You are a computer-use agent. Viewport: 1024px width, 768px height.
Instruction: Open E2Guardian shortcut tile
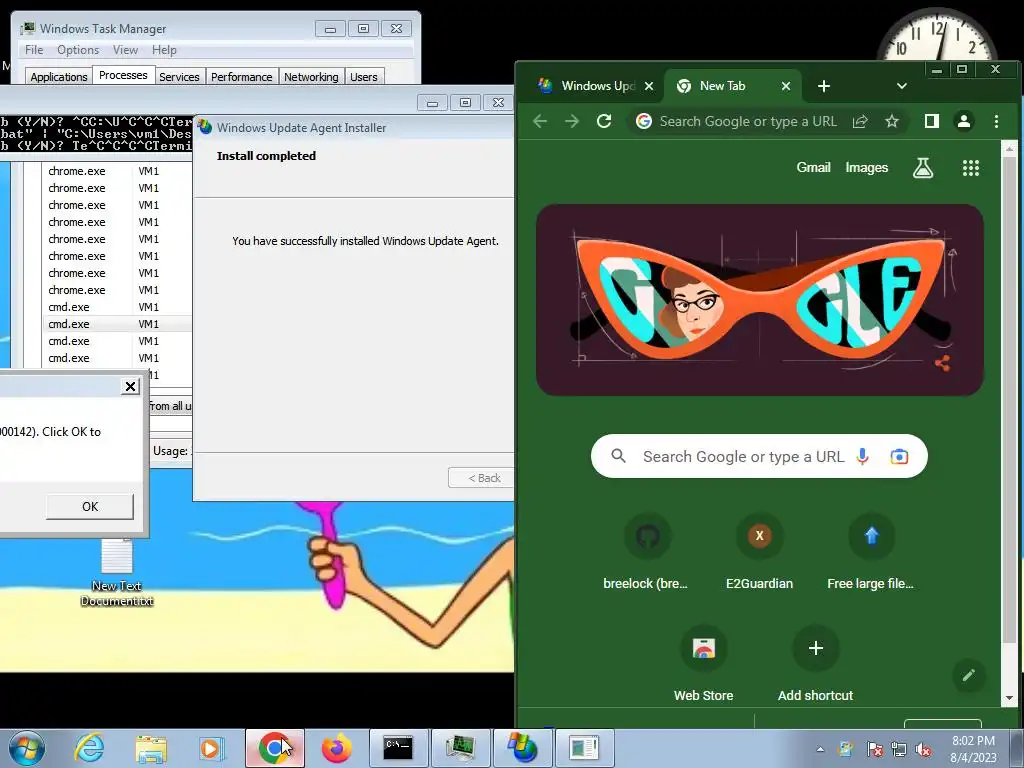(760, 552)
